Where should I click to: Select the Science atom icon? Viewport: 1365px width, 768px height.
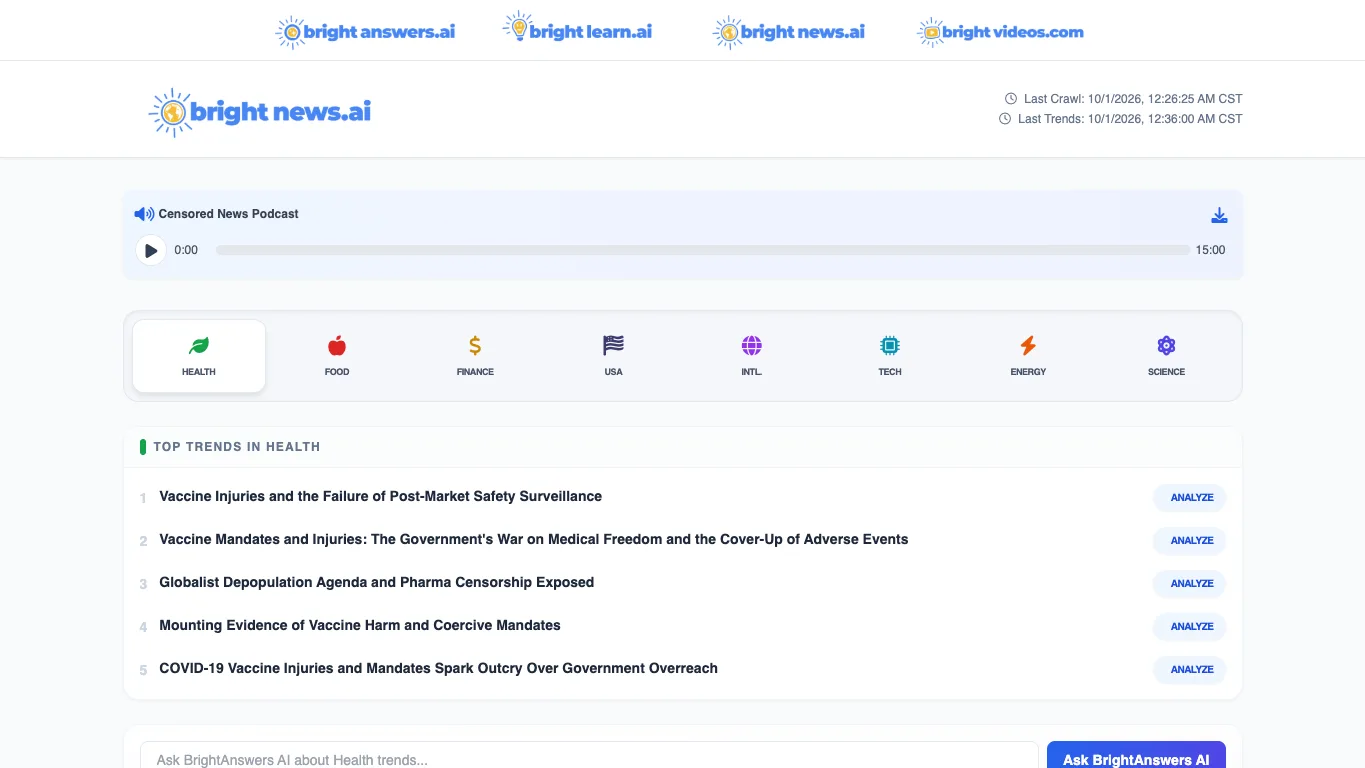pyautogui.click(x=1166, y=346)
